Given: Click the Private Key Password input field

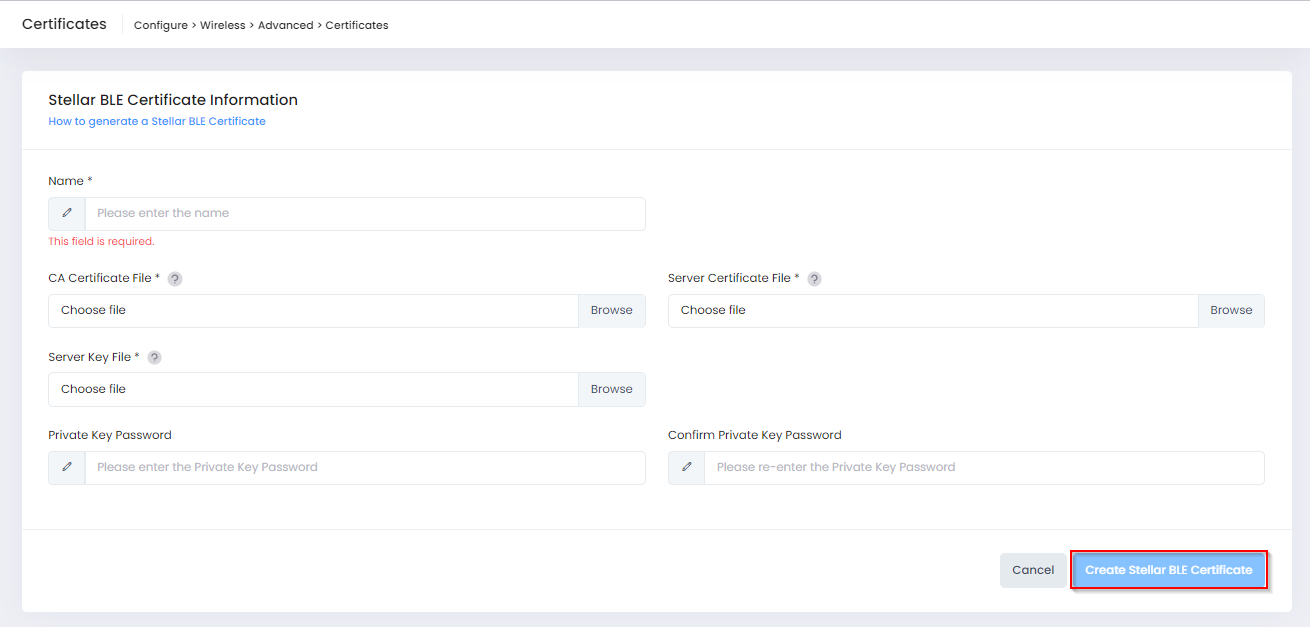Looking at the screenshot, I should pos(365,467).
